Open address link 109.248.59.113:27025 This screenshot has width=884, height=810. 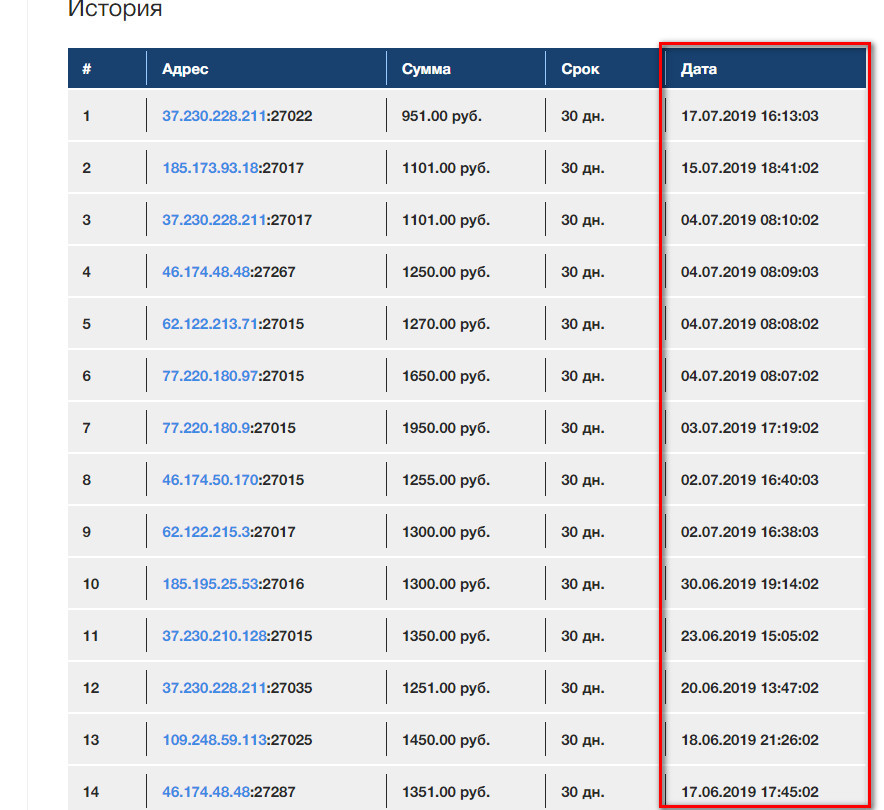237,740
